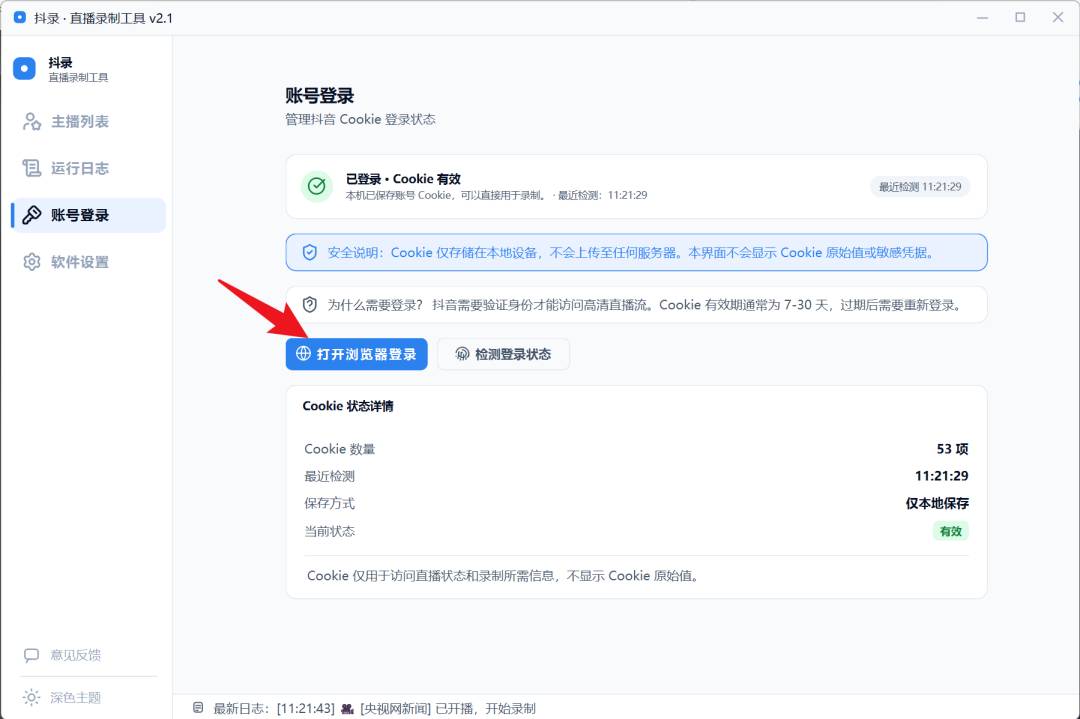Click the green check status icon
1080x719 pixels.
point(317,186)
